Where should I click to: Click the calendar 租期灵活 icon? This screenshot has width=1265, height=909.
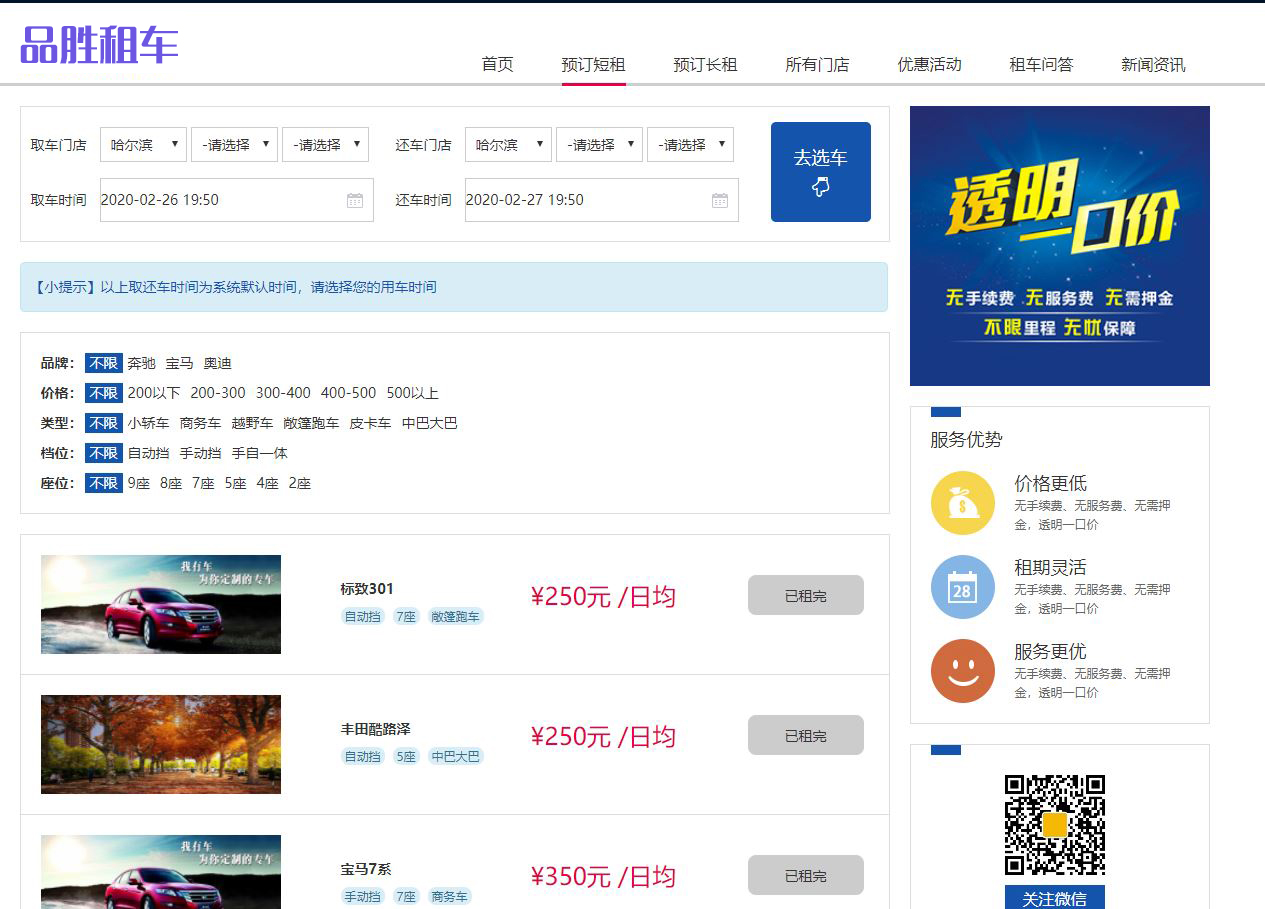click(x=962, y=587)
